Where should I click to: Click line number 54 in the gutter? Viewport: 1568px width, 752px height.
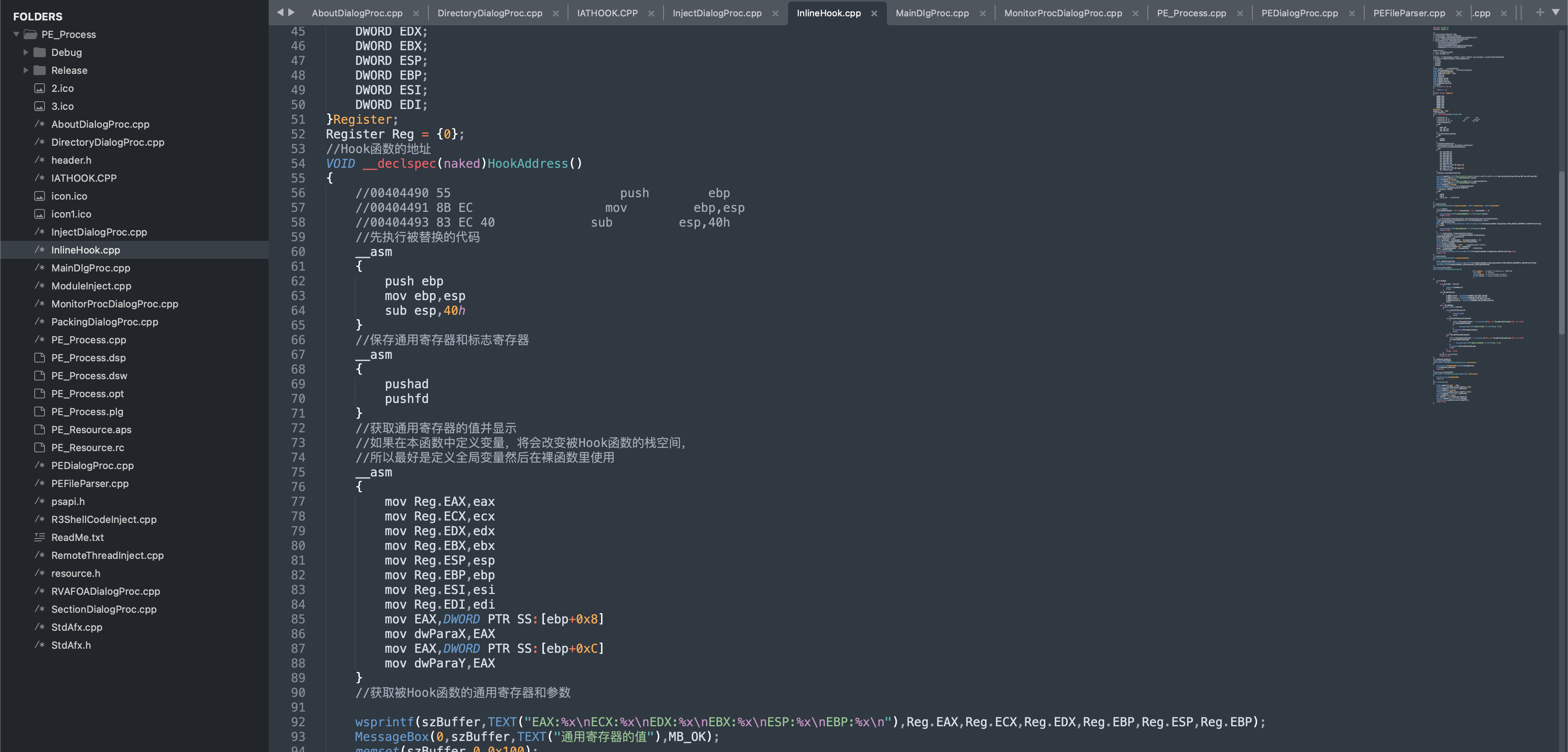coord(298,164)
